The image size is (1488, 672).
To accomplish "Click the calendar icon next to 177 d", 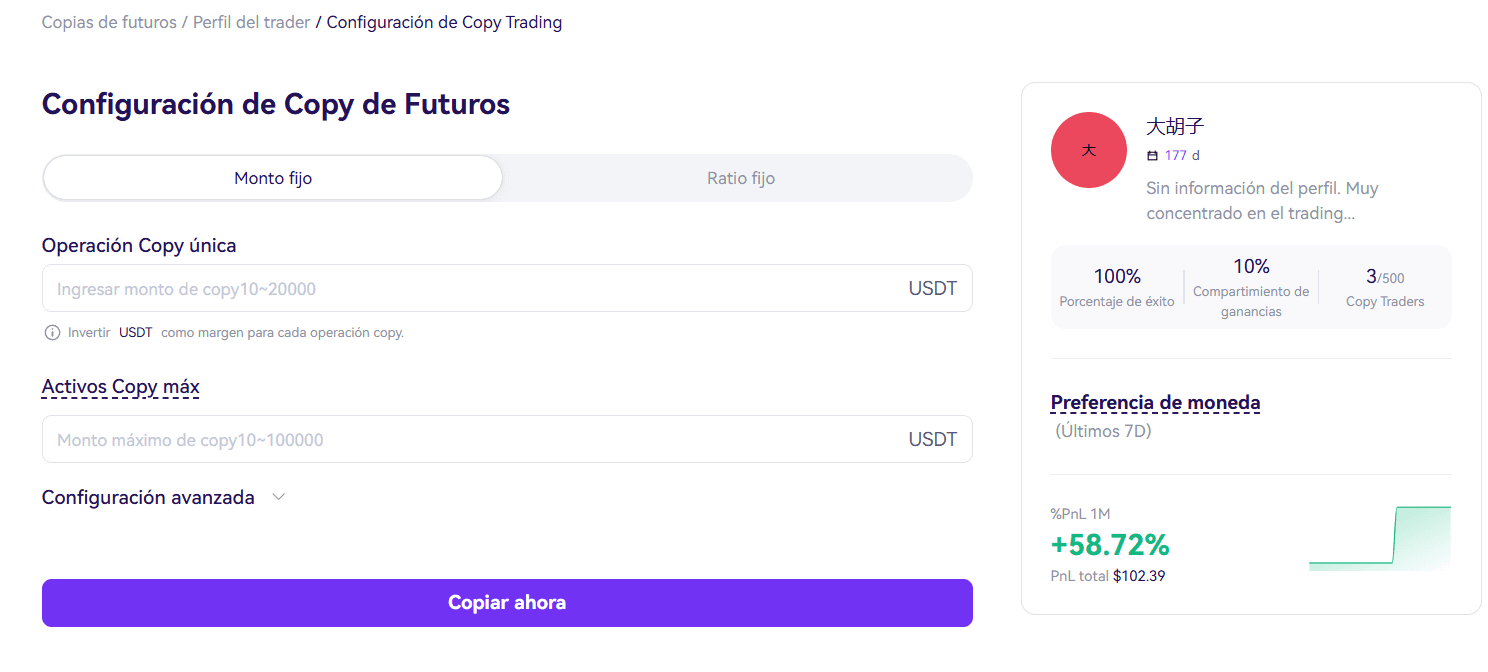I will (1152, 156).
